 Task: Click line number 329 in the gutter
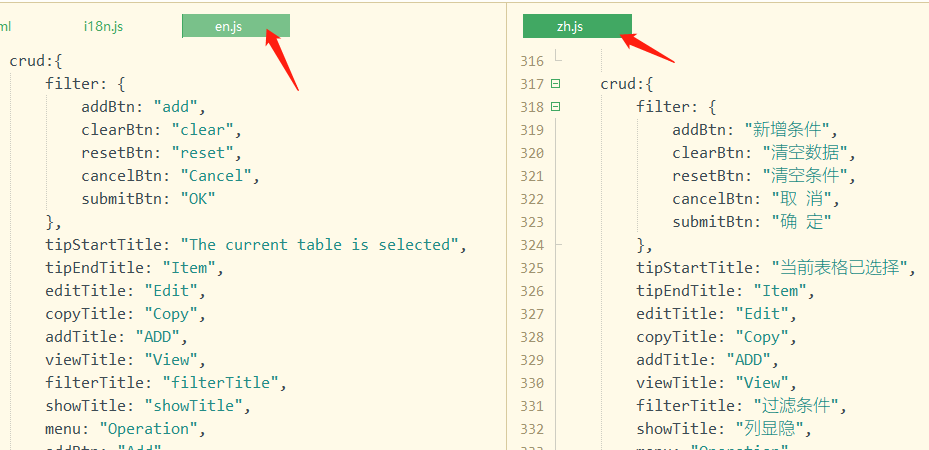tap(532, 360)
